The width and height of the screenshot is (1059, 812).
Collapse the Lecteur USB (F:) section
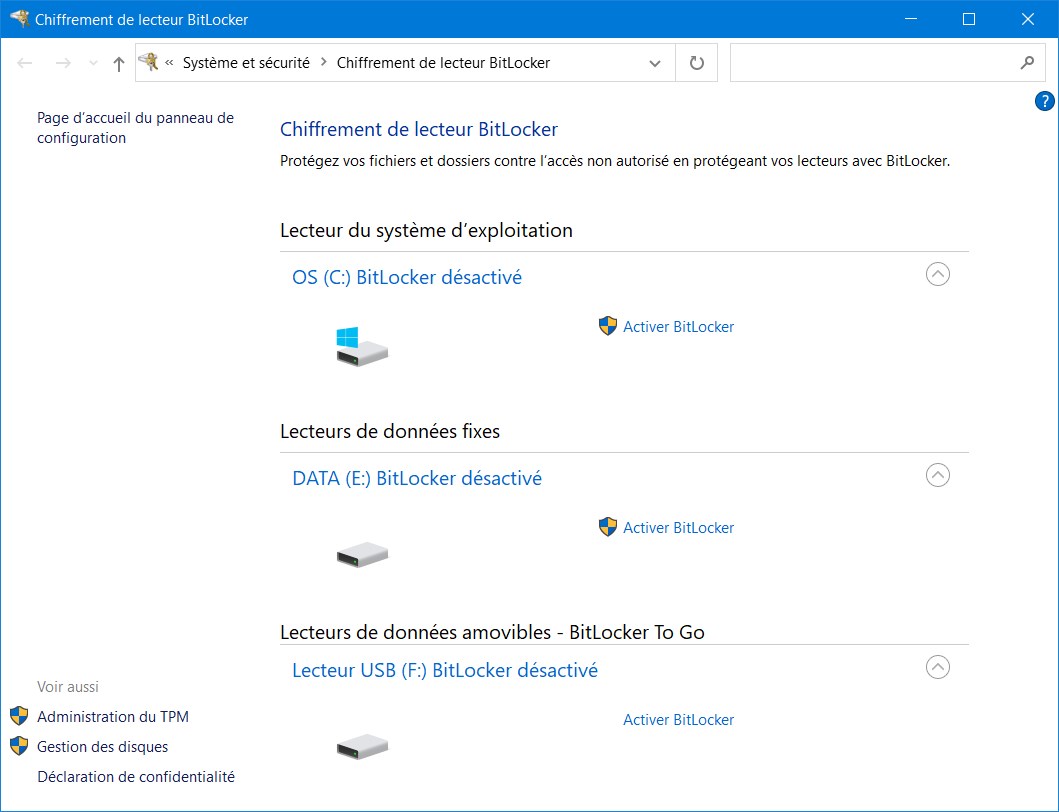pos(937,667)
